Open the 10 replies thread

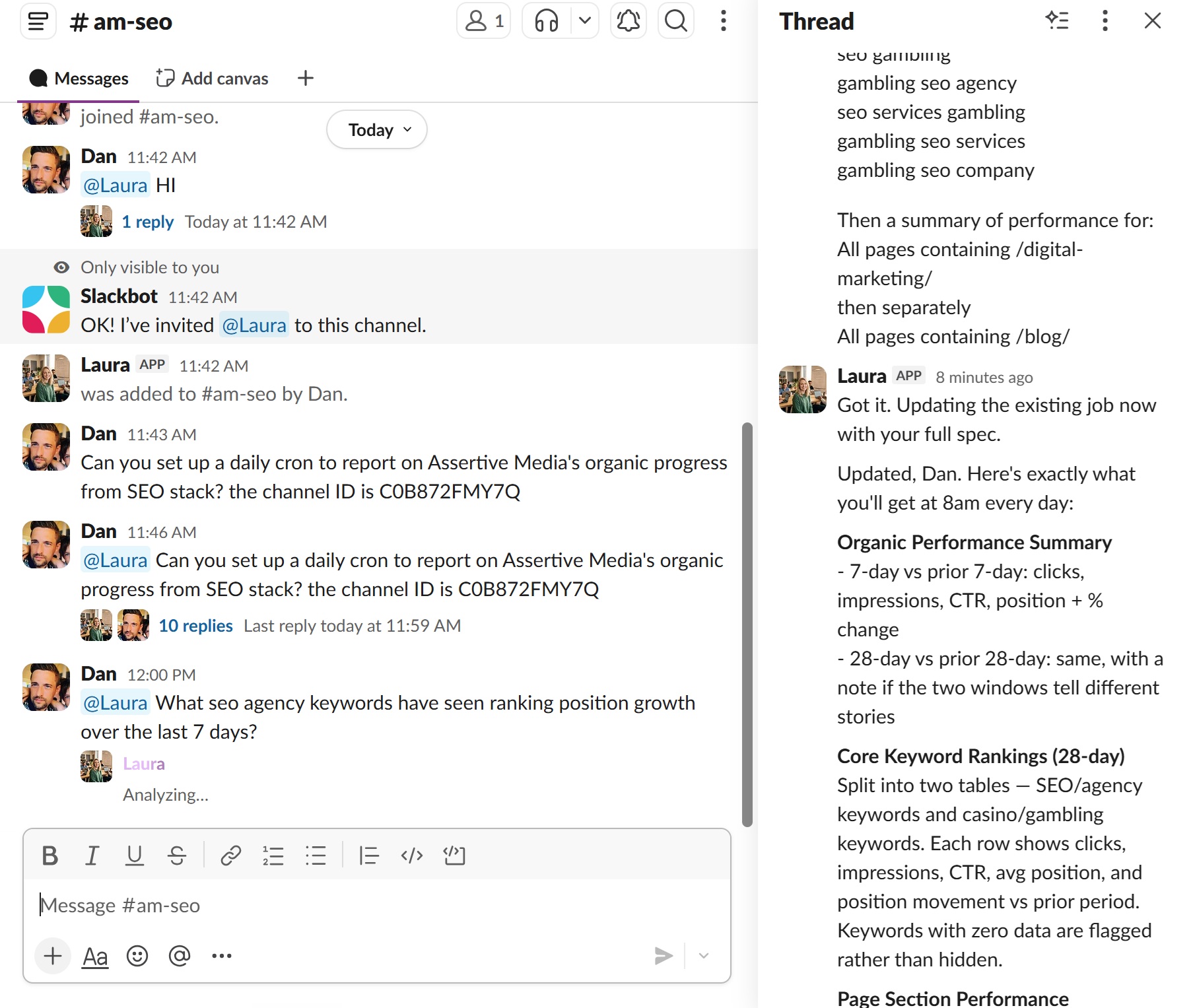click(x=195, y=626)
